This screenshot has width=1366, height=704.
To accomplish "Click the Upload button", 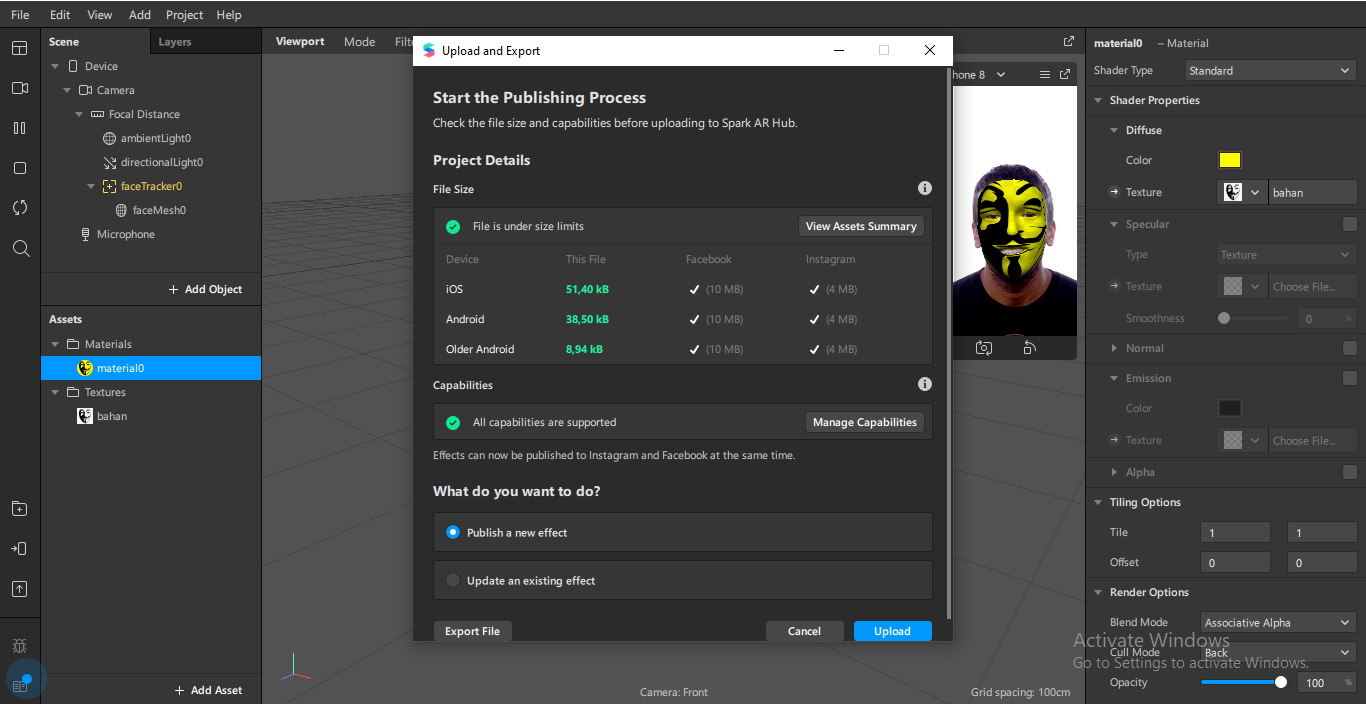I will point(892,631).
